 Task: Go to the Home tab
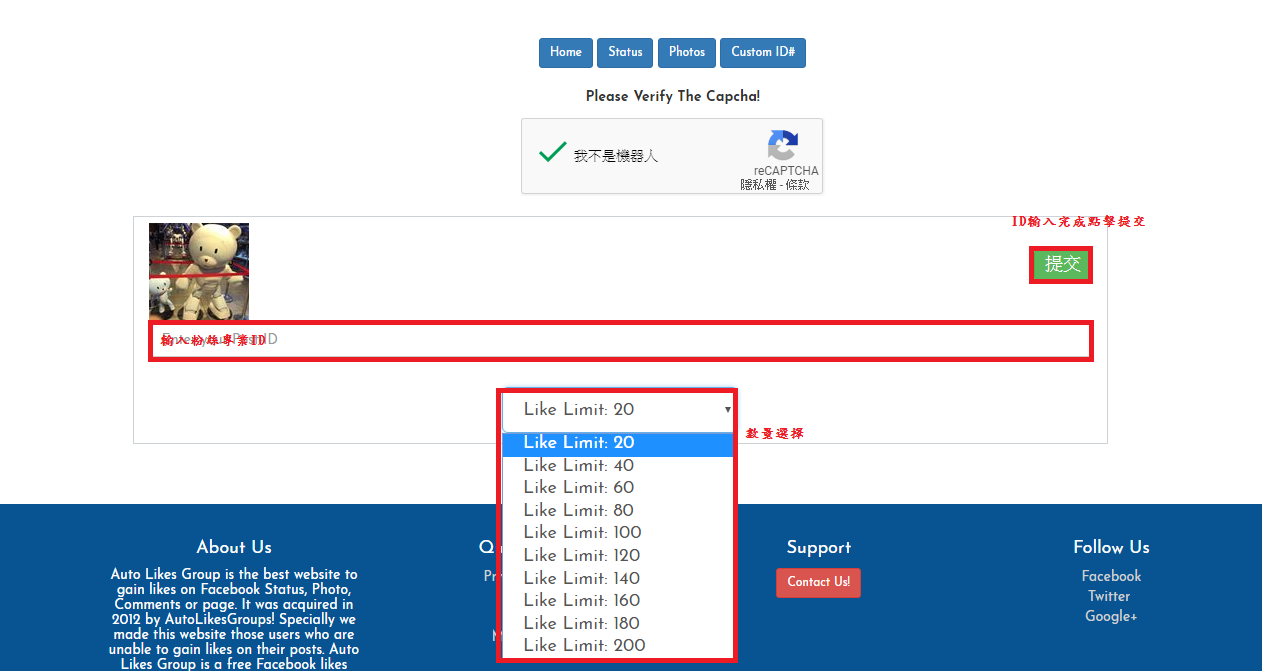pos(565,53)
